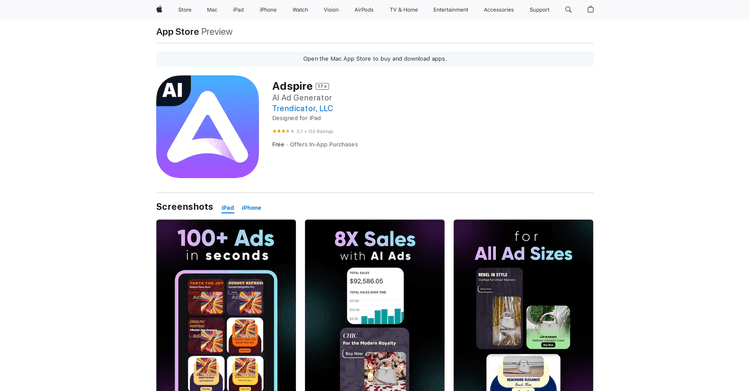Click the '8X Sales with AI Ads' screenshot
This screenshot has width=750, height=391.
click(375, 305)
